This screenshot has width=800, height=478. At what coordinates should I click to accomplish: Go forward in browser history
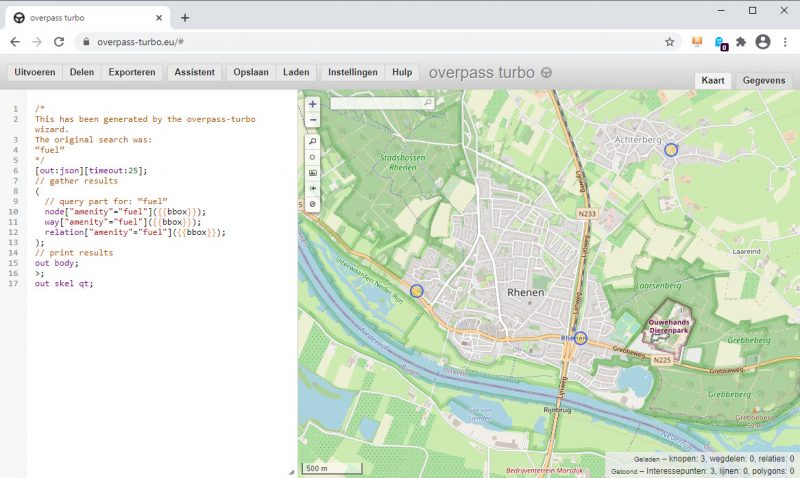click(x=37, y=42)
